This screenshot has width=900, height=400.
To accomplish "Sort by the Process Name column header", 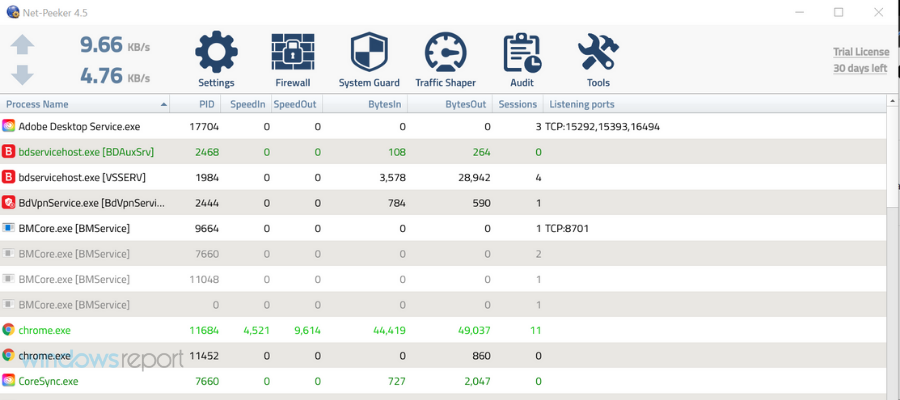I will 86,104.
